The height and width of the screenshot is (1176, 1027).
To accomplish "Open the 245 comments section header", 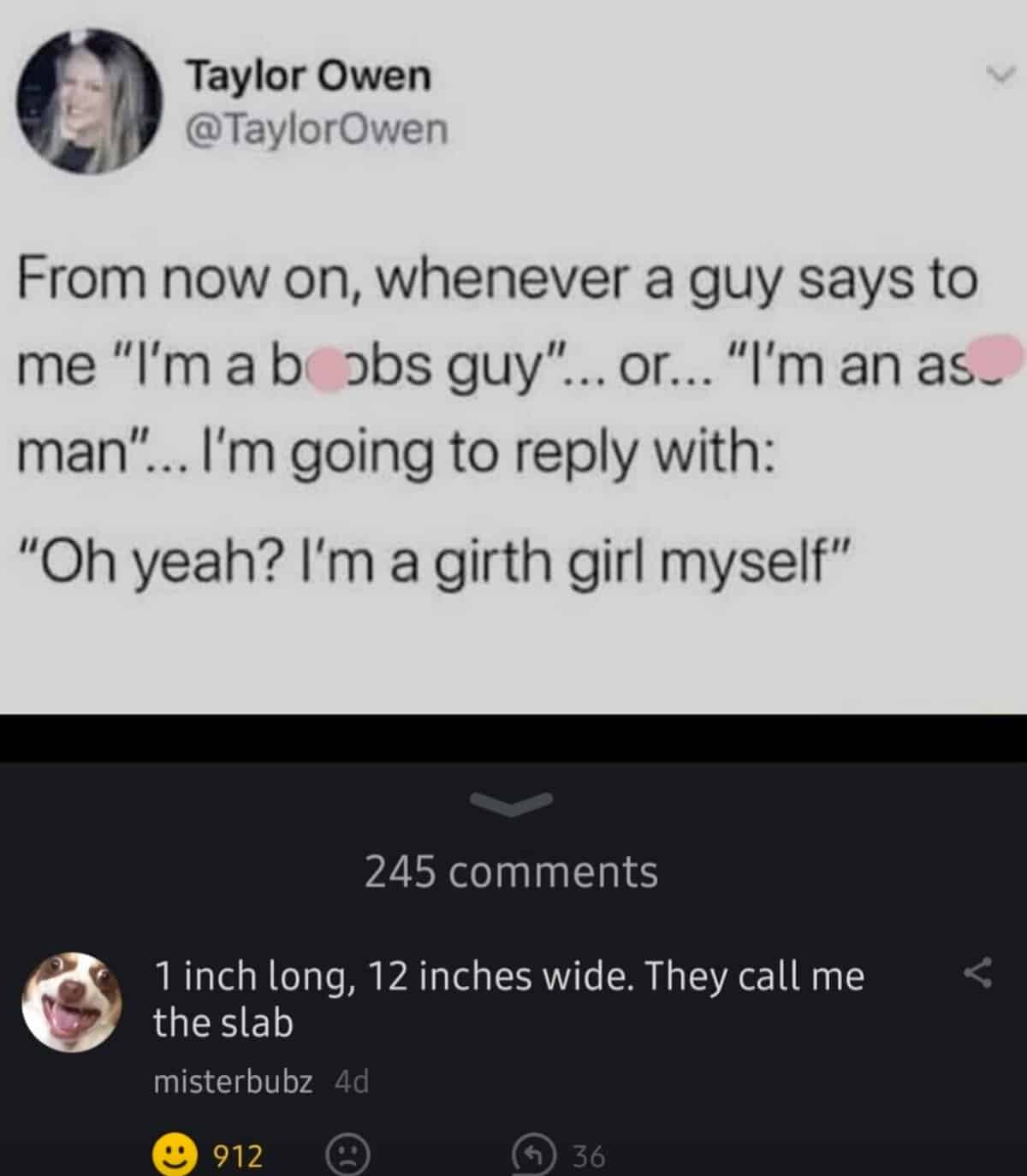I will (x=511, y=872).
